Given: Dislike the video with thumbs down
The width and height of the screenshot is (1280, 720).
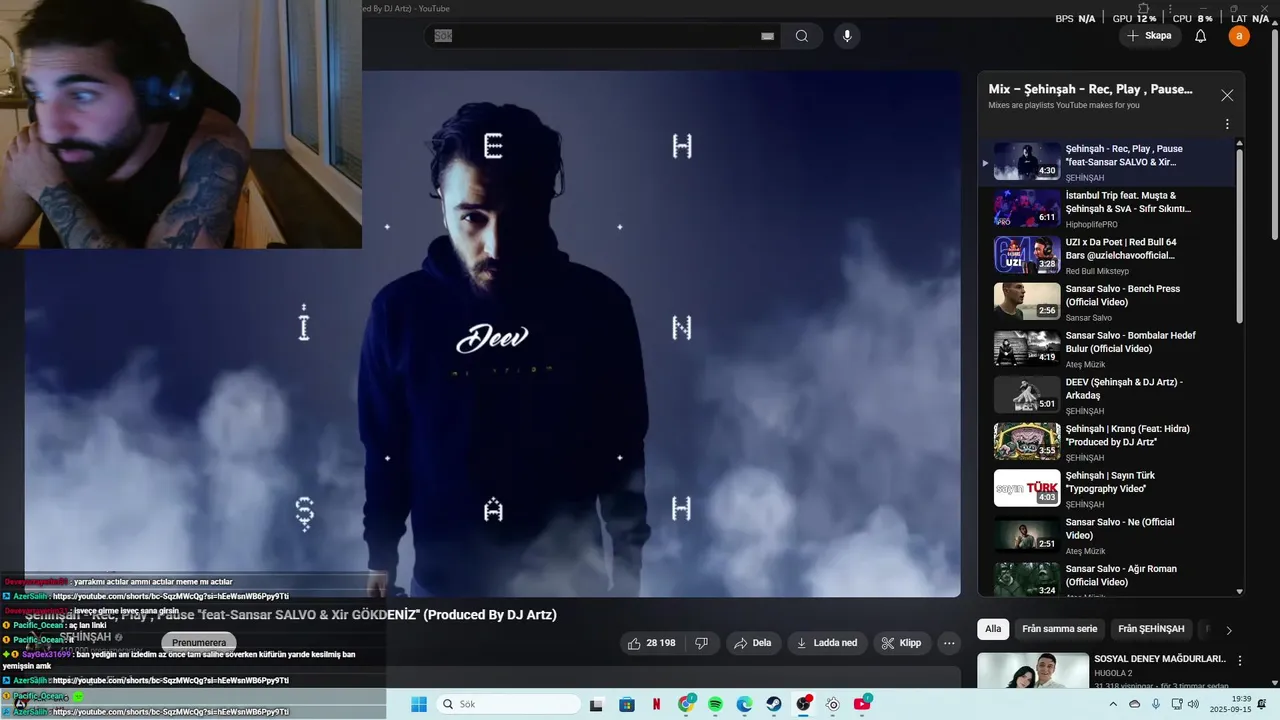Looking at the screenshot, I should [x=702, y=643].
